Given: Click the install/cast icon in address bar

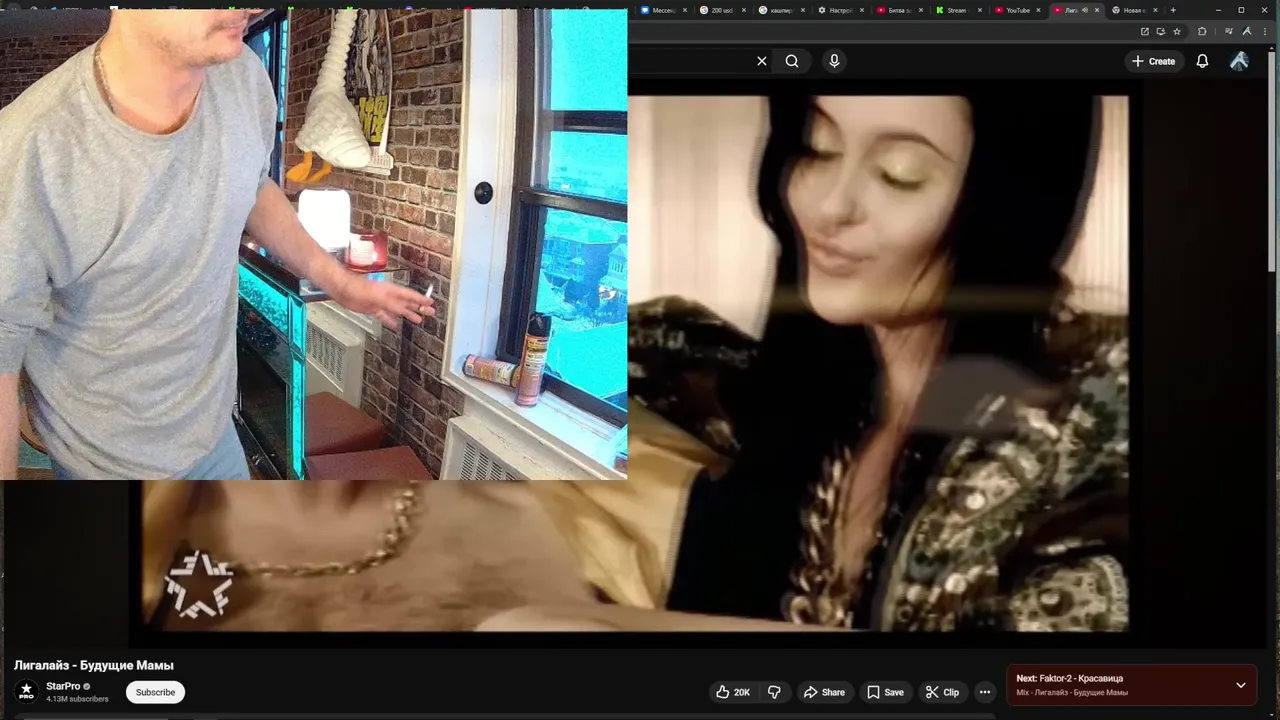Looking at the screenshot, I should tap(1161, 31).
